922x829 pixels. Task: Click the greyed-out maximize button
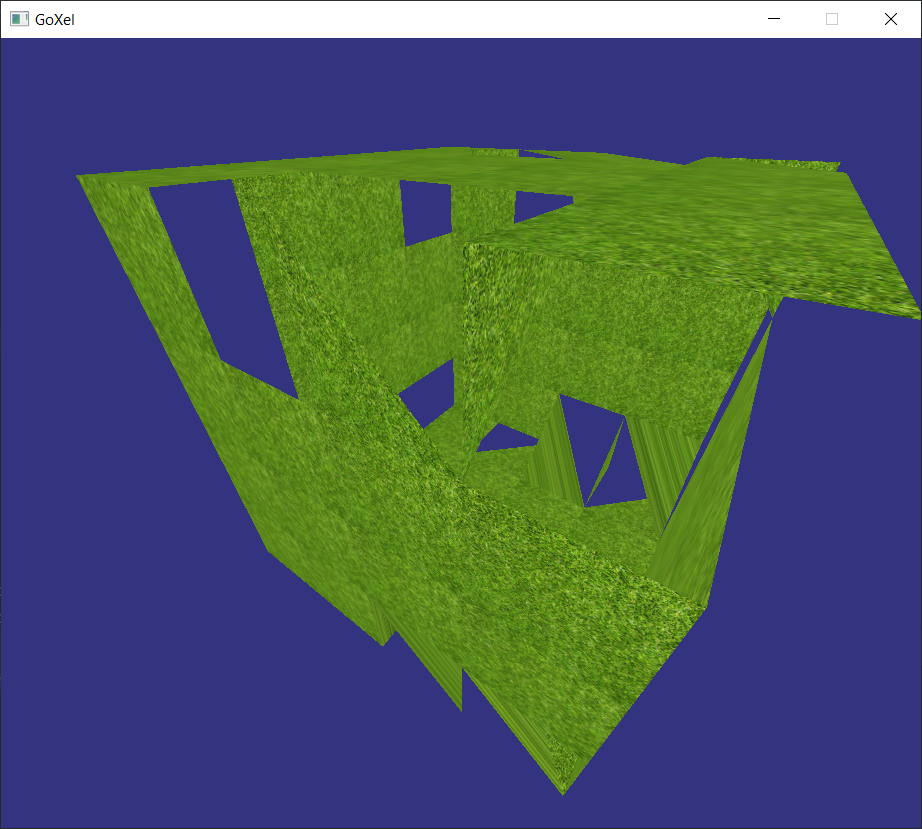click(831, 19)
